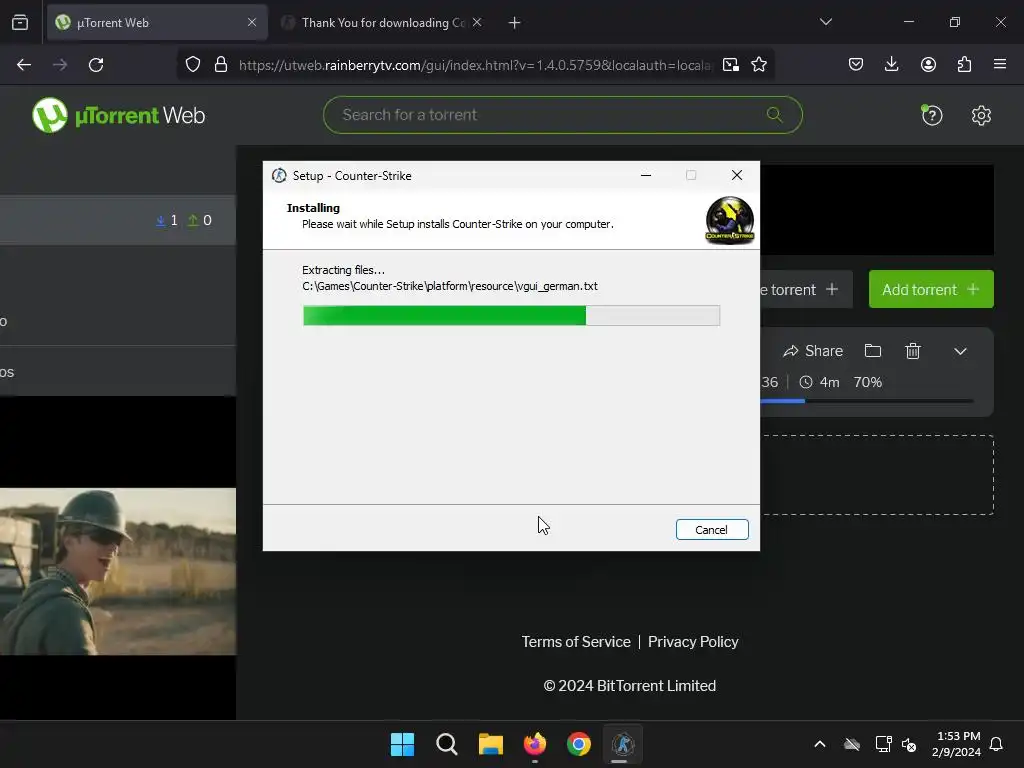Viewport: 1024px width, 768px height.
Task: Reload the current page
Action: coord(96,65)
